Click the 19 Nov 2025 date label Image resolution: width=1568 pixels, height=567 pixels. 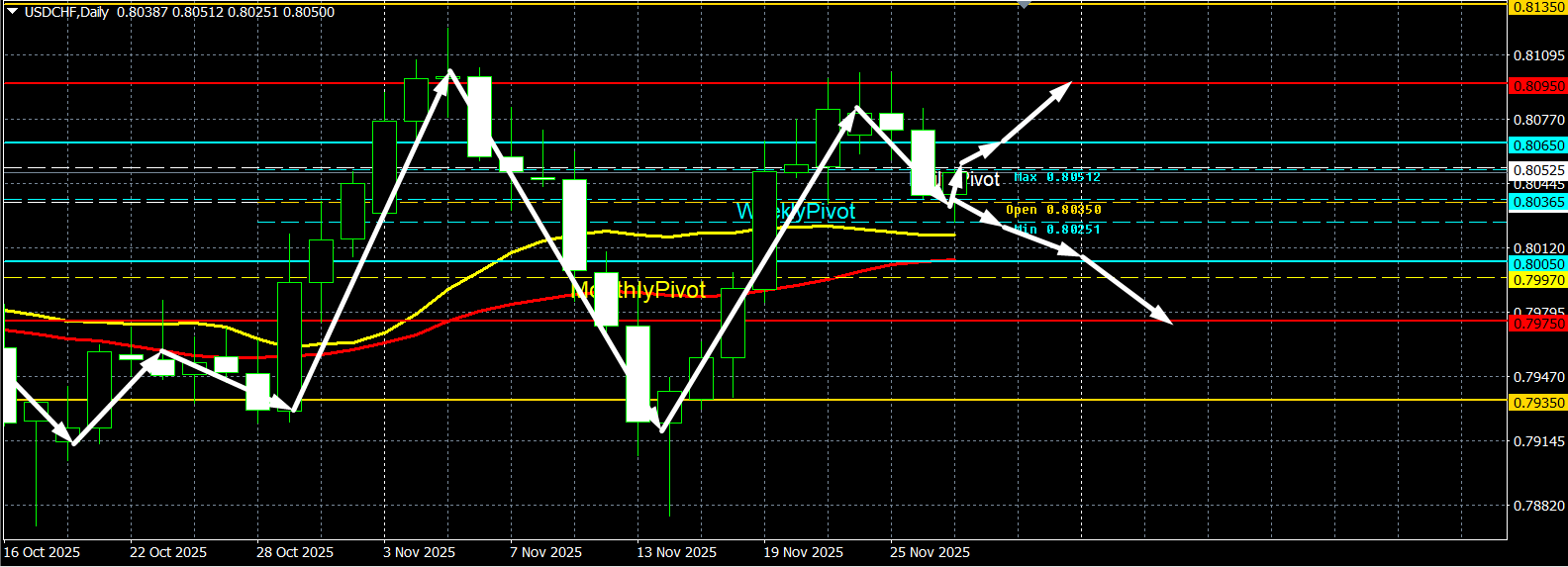pyautogui.click(x=803, y=552)
